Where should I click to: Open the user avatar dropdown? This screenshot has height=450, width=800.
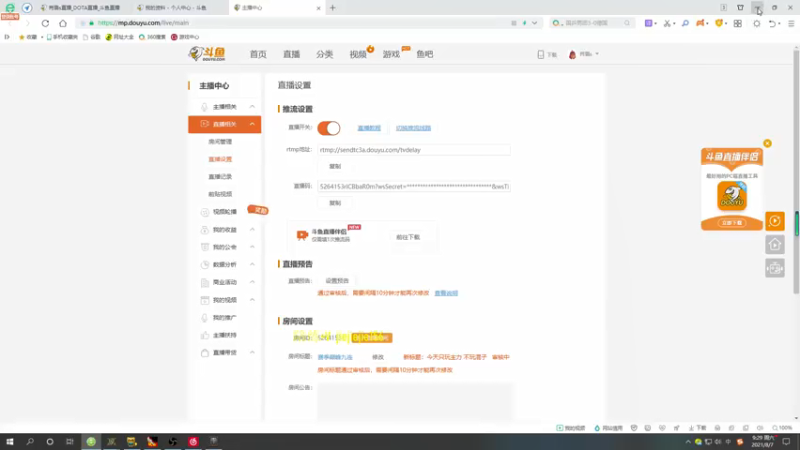tap(583, 54)
